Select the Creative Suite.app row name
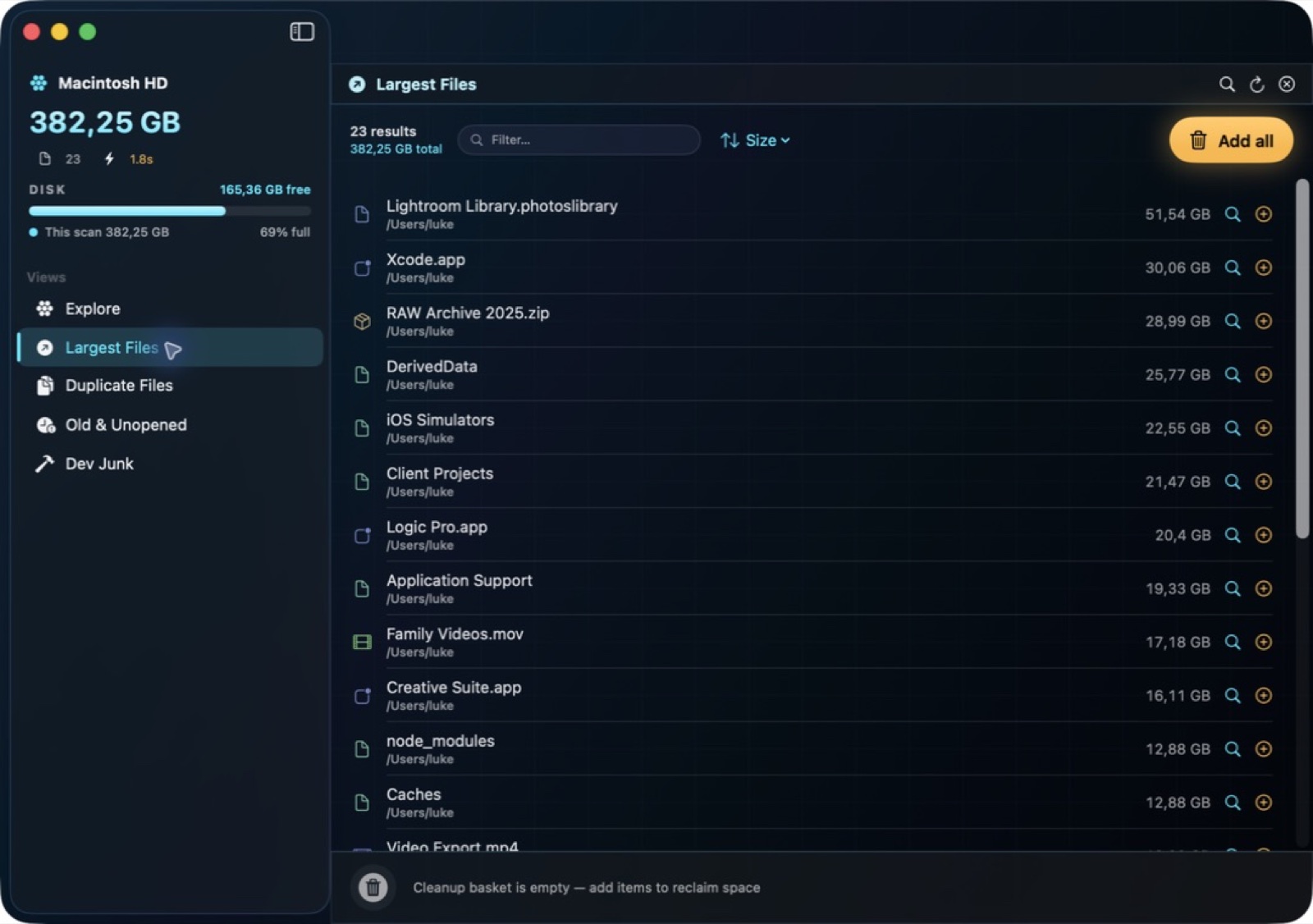1313x924 pixels. [x=454, y=687]
